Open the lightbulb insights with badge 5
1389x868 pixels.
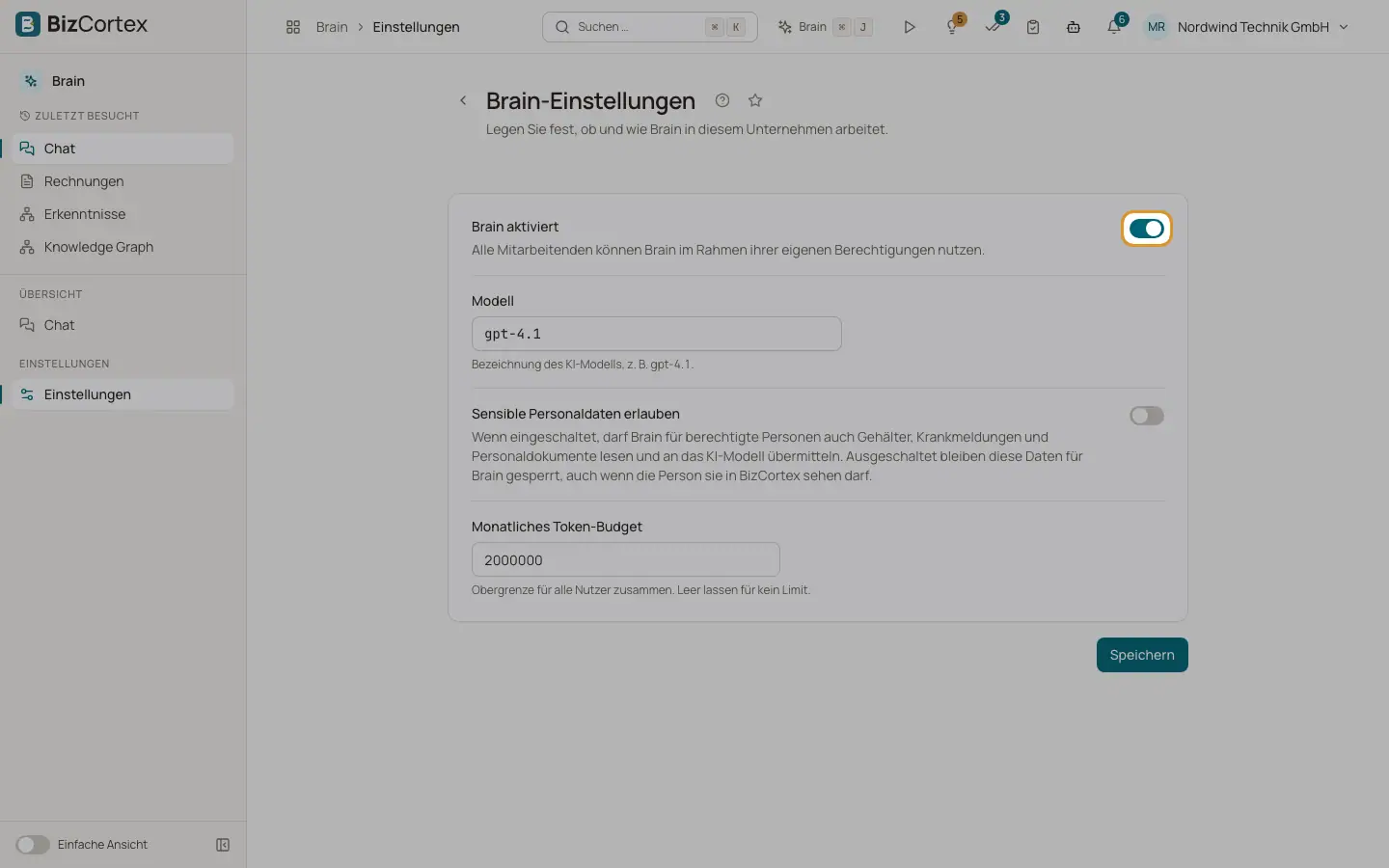952,26
